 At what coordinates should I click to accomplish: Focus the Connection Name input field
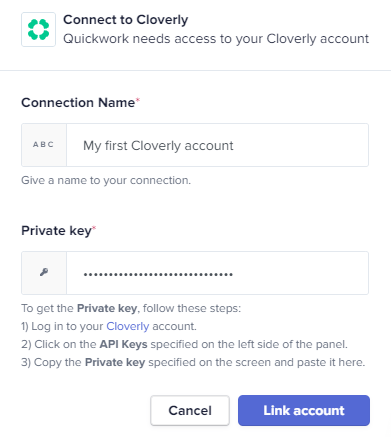coord(217,145)
